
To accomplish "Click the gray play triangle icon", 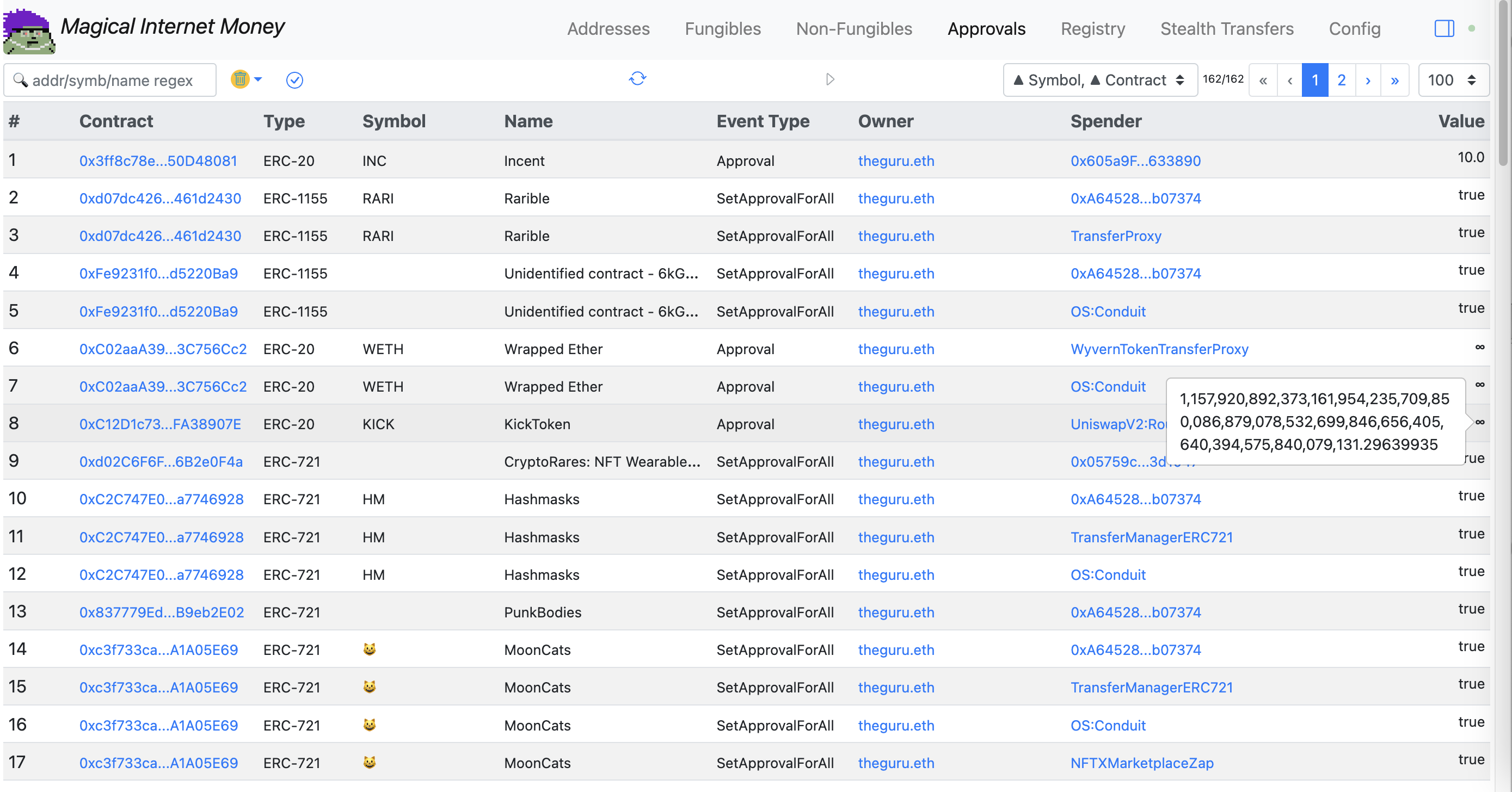I will point(829,79).
